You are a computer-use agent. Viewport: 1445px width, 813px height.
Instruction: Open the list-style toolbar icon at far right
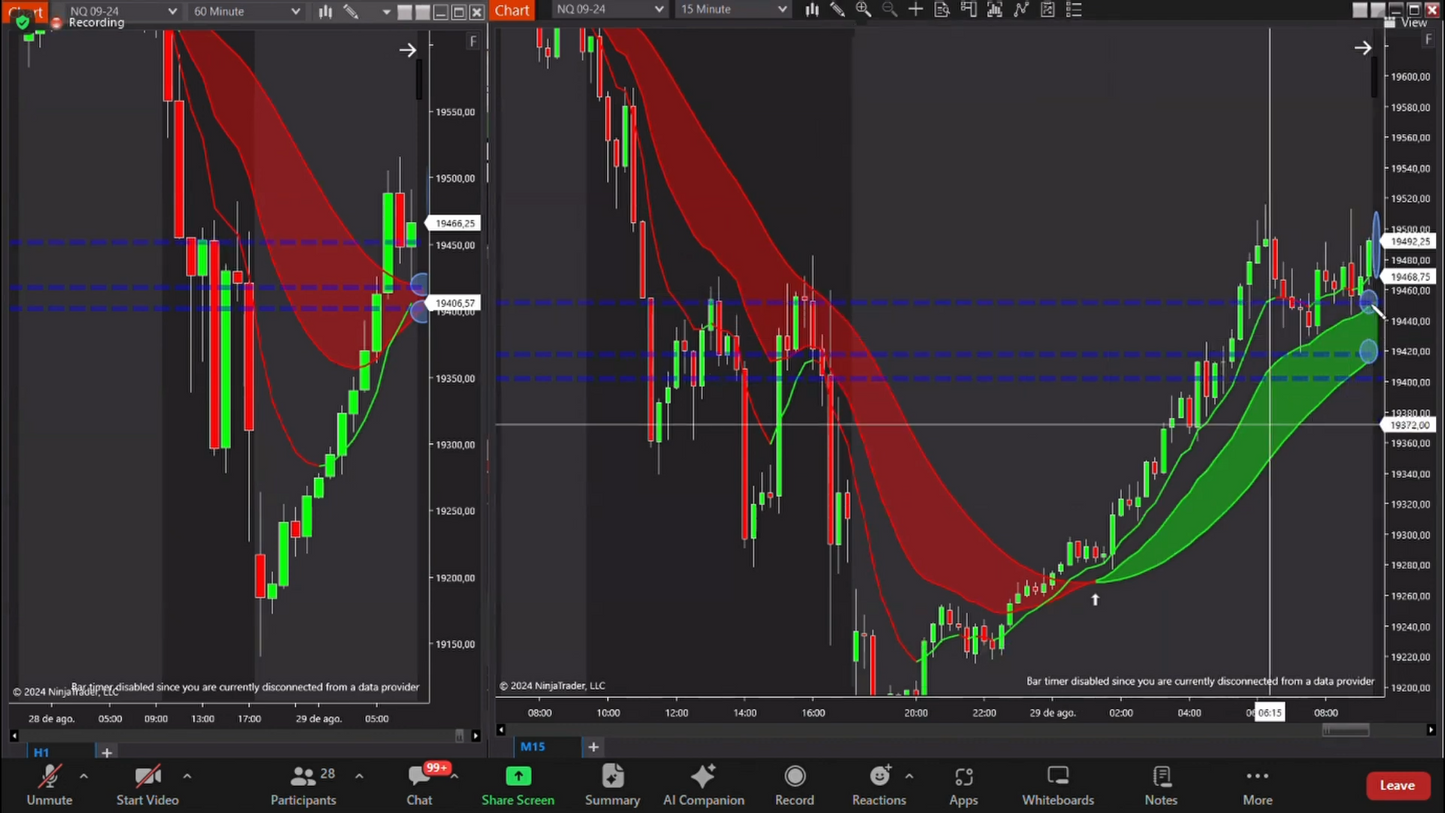1074,9
